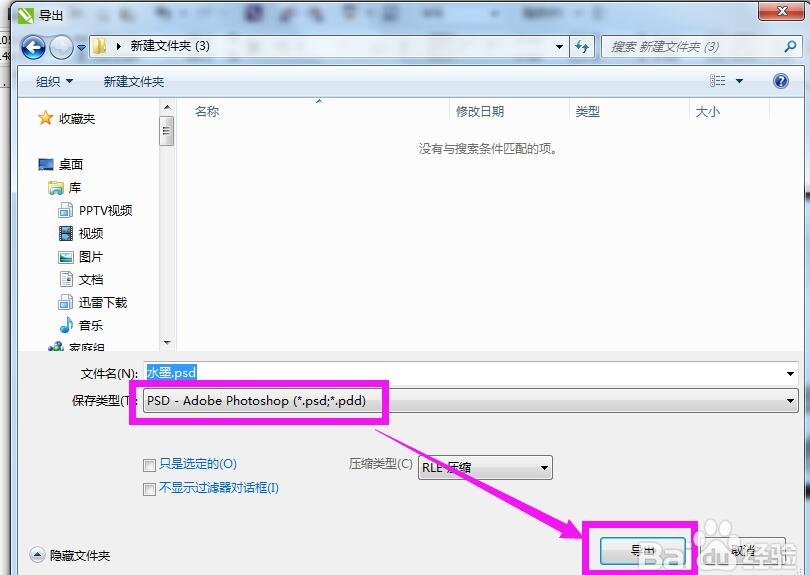This screenshot has height=575, width=810.
Task: Click the refresh button beside address bar
Action: [582, 47]
